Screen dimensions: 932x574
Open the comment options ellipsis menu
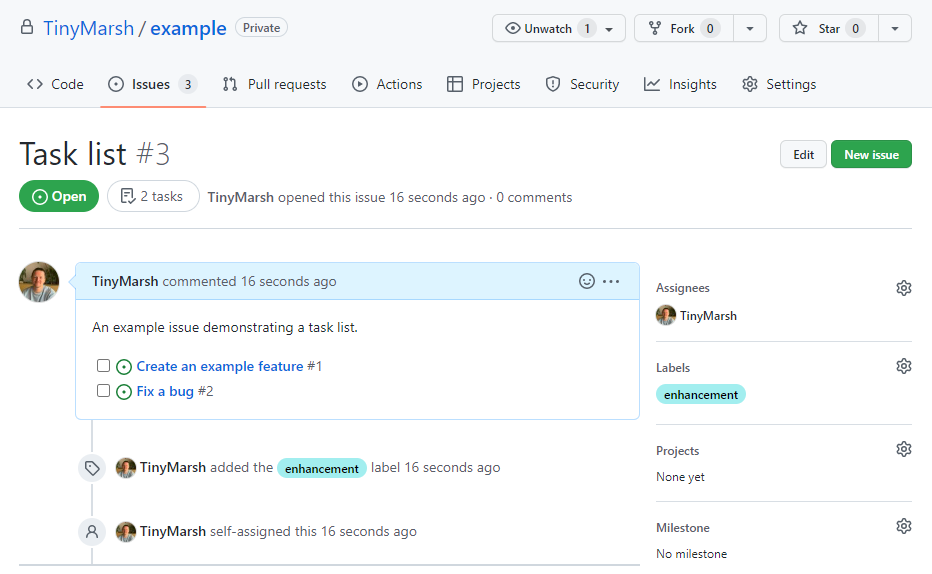tap(611, 281)
